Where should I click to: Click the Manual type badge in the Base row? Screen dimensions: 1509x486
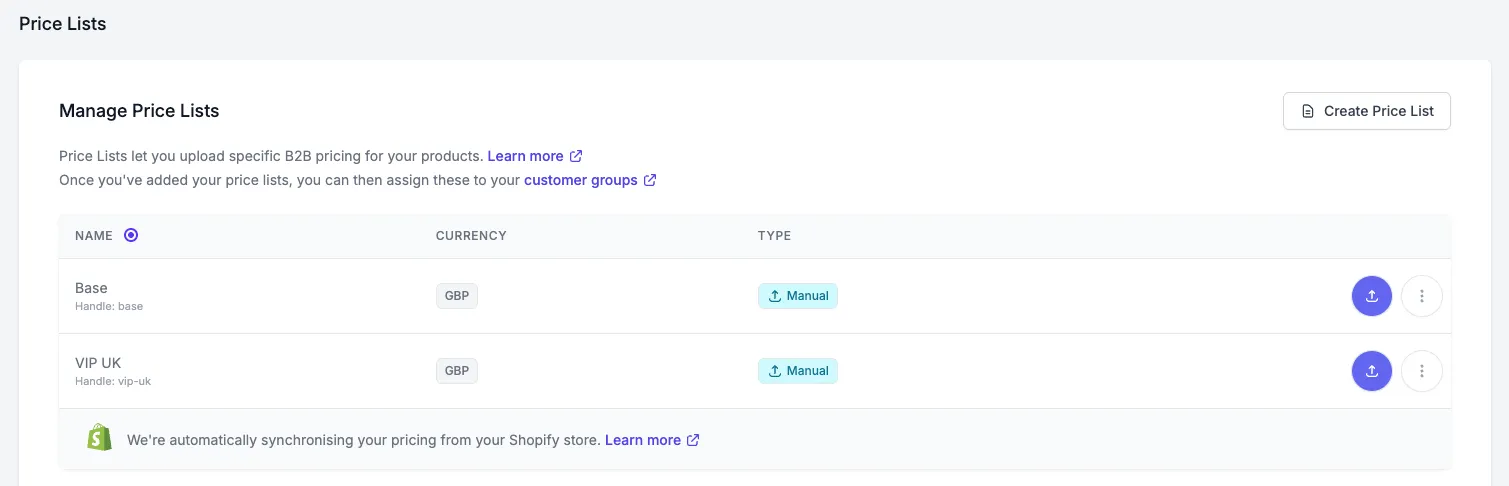798,296
